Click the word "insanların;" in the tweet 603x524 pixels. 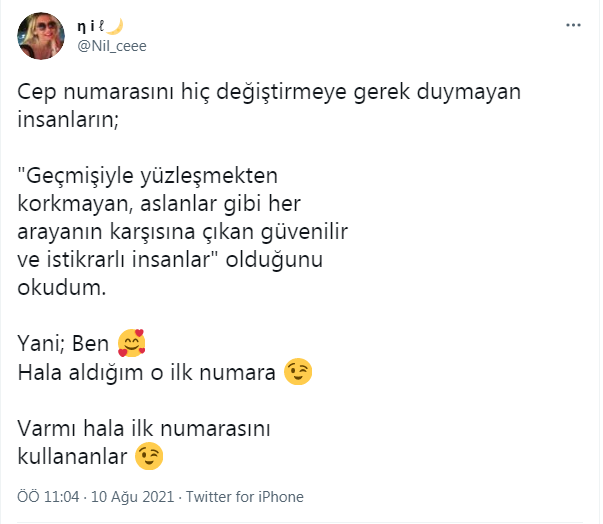67,120
